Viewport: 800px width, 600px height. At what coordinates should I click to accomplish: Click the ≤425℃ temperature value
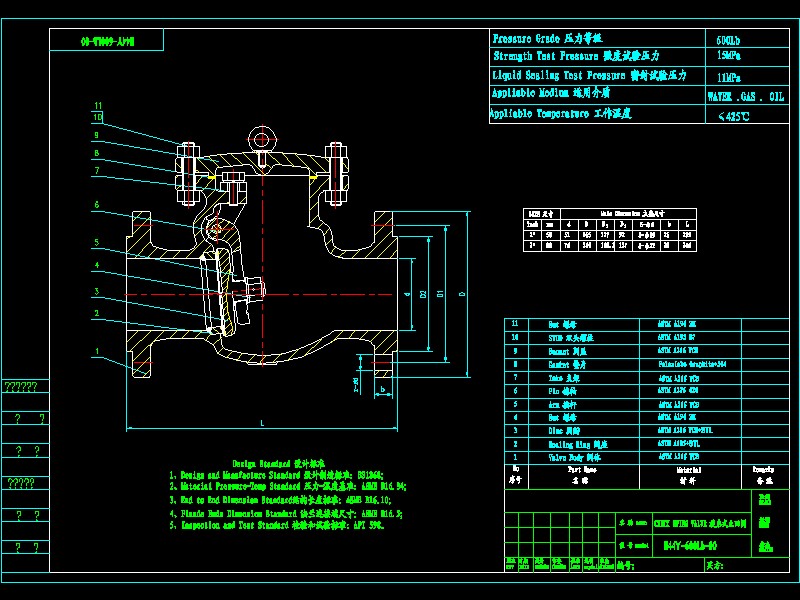(734, 116)
